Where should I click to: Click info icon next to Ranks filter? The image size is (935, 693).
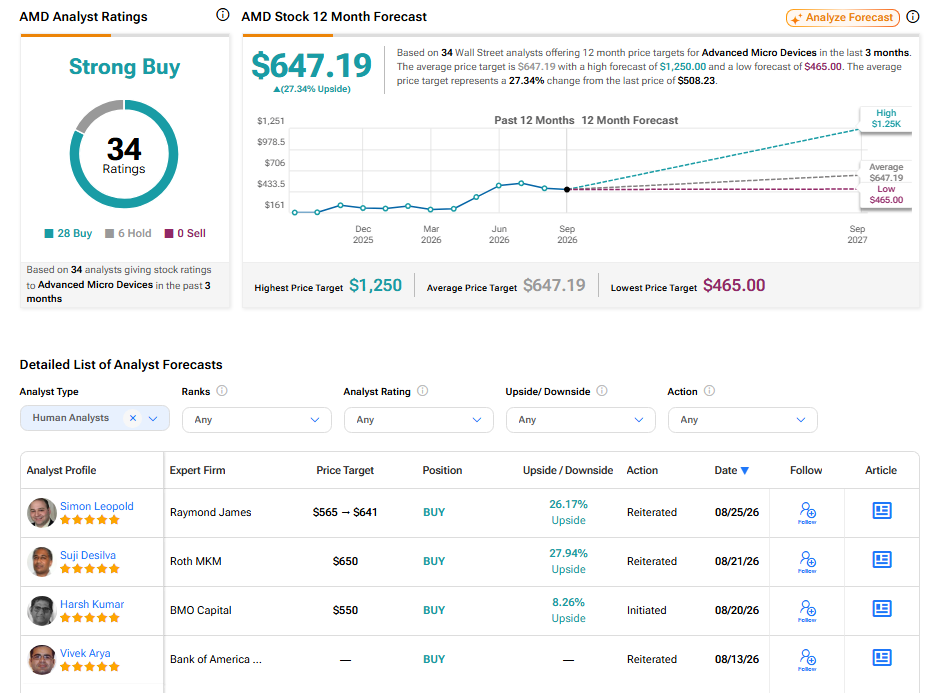(x=222, y=391)
